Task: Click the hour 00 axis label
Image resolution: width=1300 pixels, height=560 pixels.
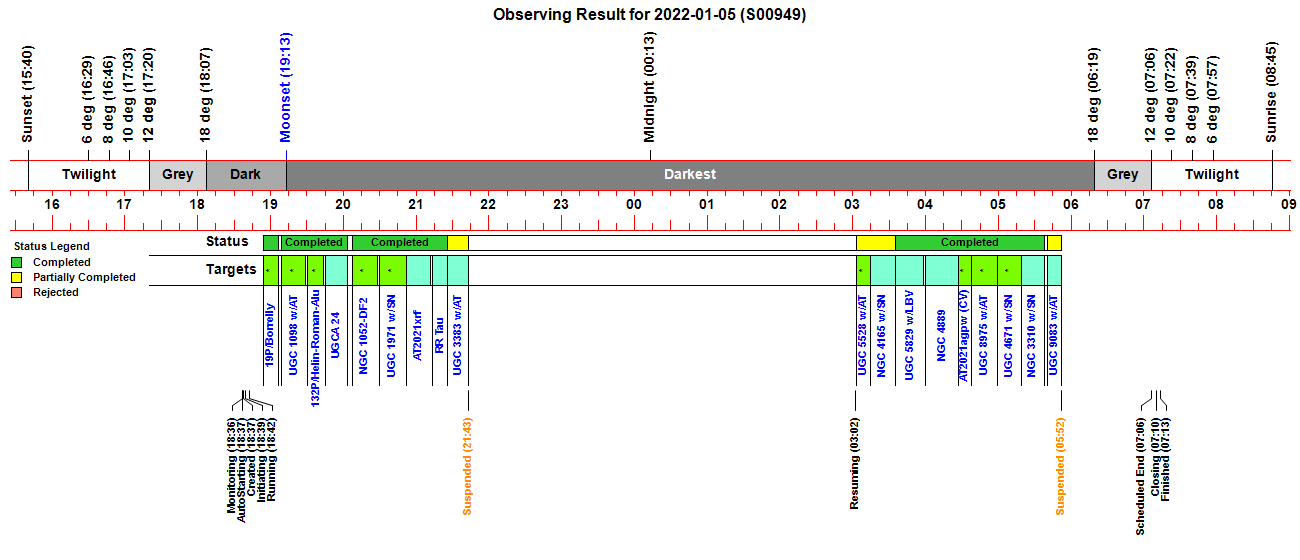Action: (x=634, y=204)
